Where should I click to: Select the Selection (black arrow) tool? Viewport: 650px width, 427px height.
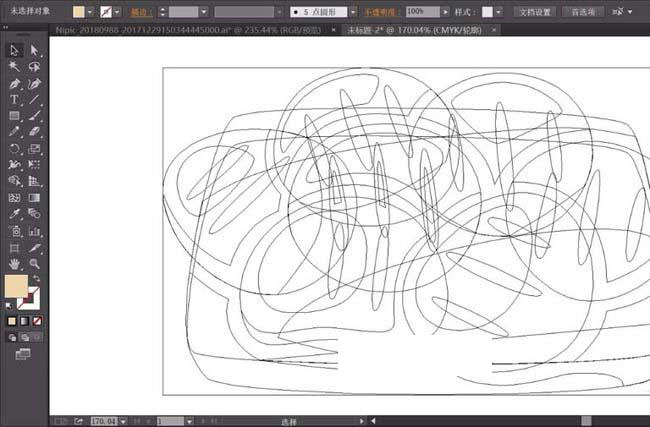15,51
